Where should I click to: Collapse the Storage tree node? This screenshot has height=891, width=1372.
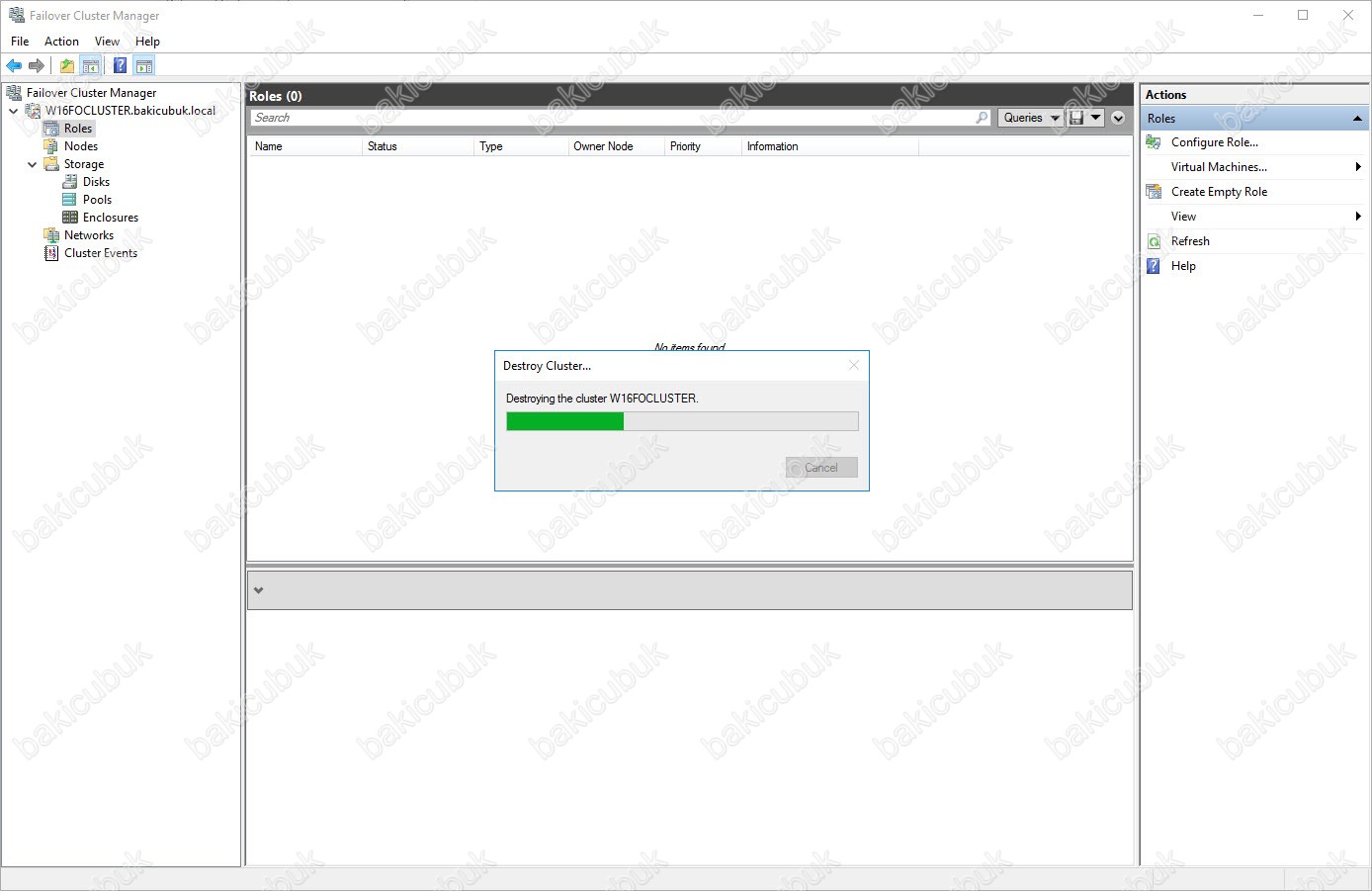click(x=33, y=164)
